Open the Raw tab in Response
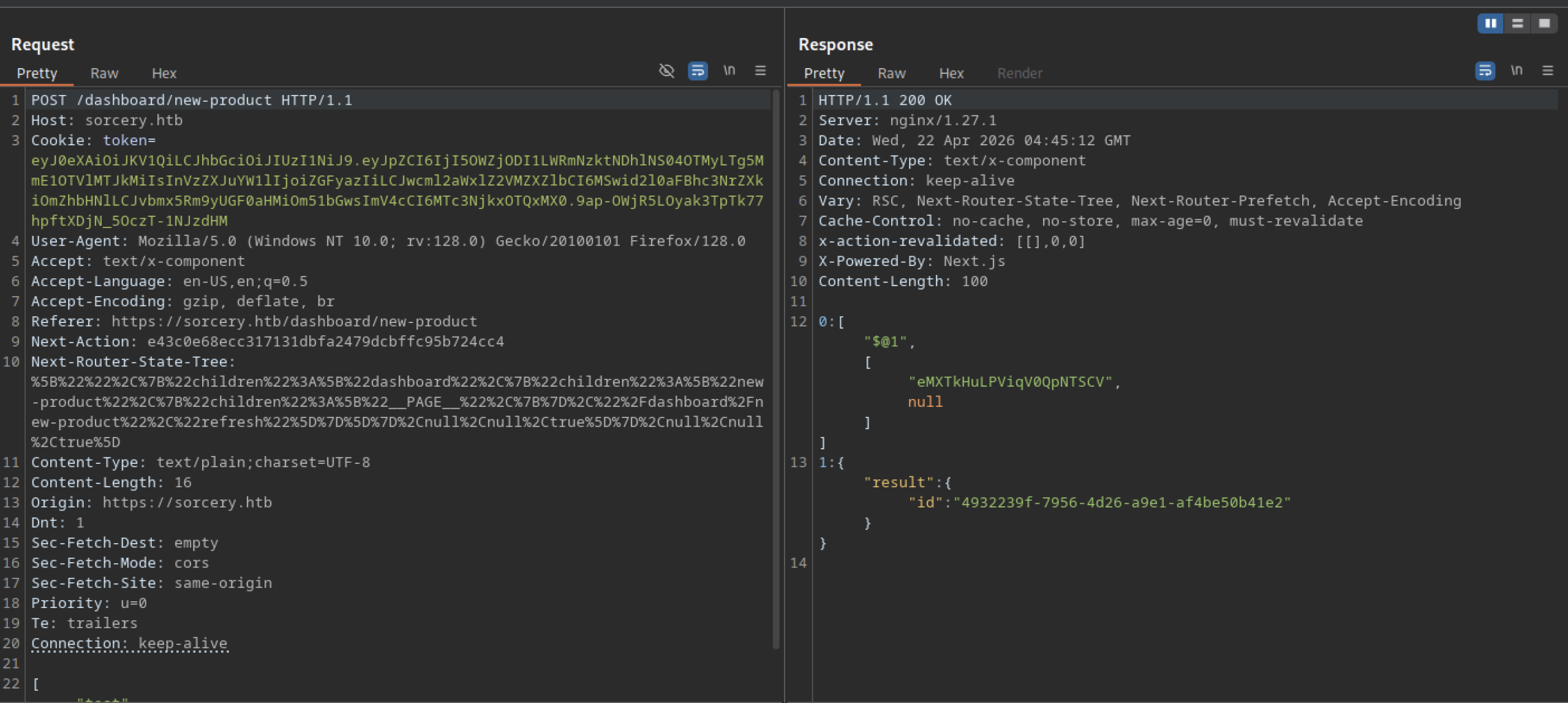1568x703 pixels. [x=891, y=74]
